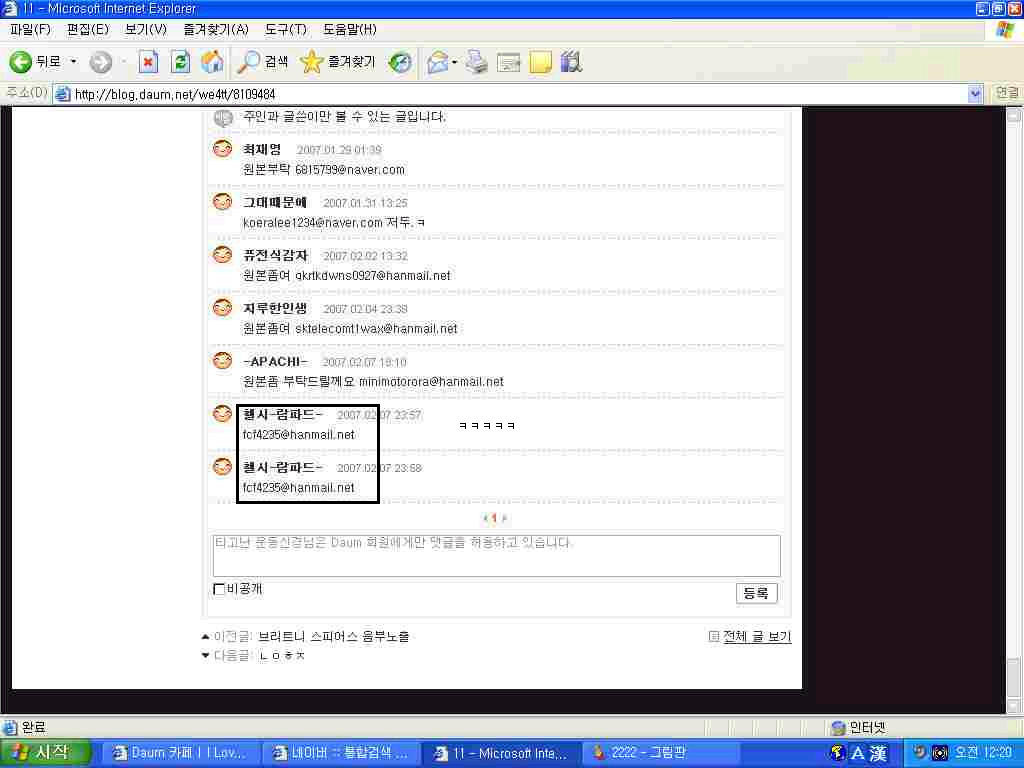Open the 전체 글 보기 link
This screenshot has width=1024, height=768.
click(757, 636)
